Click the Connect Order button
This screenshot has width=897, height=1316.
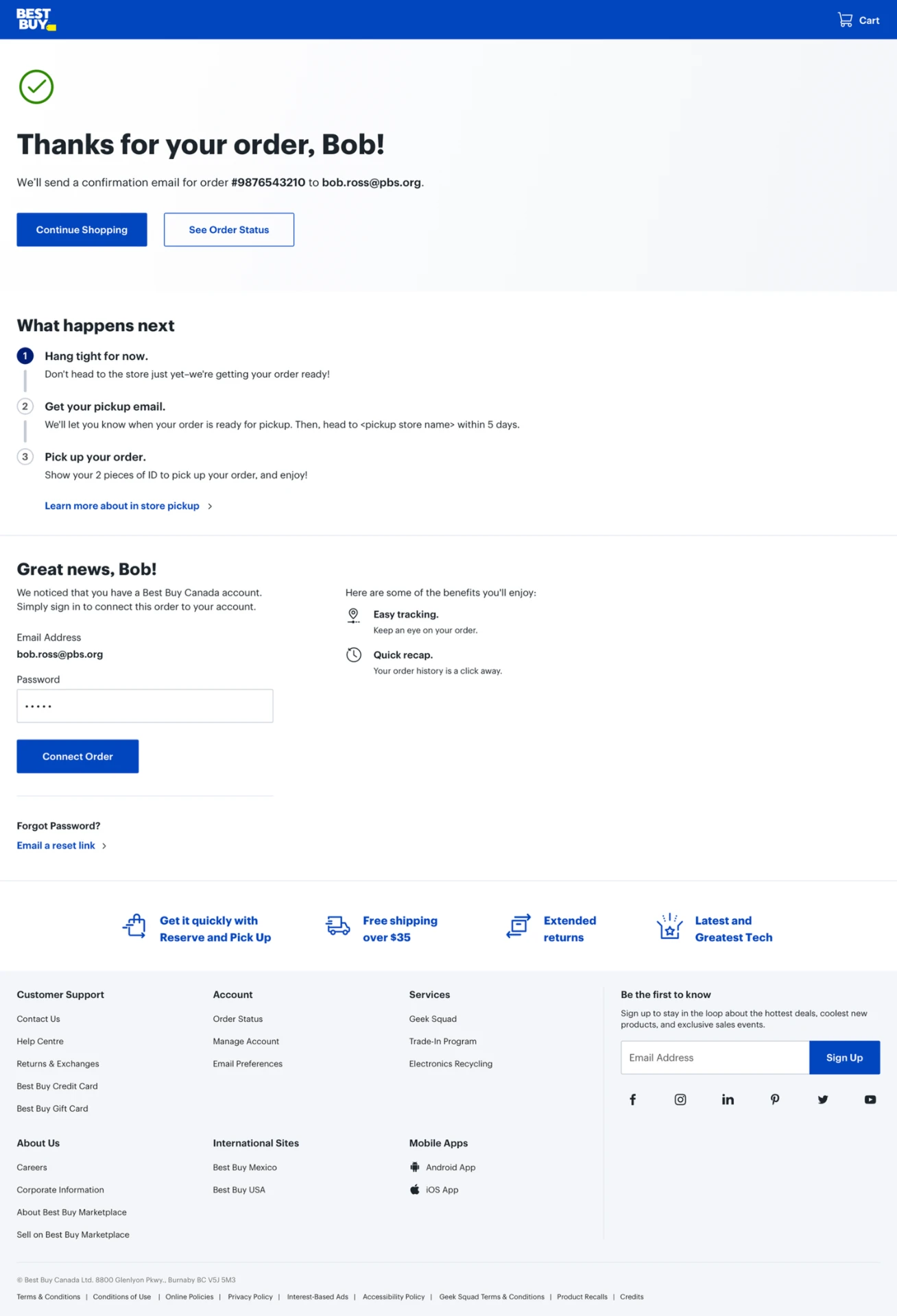coord(77,756)
